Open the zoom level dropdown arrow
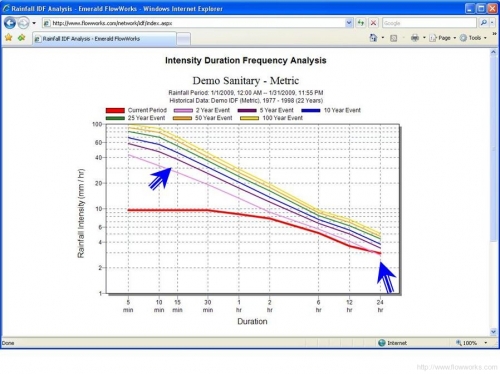 (486, 343)
